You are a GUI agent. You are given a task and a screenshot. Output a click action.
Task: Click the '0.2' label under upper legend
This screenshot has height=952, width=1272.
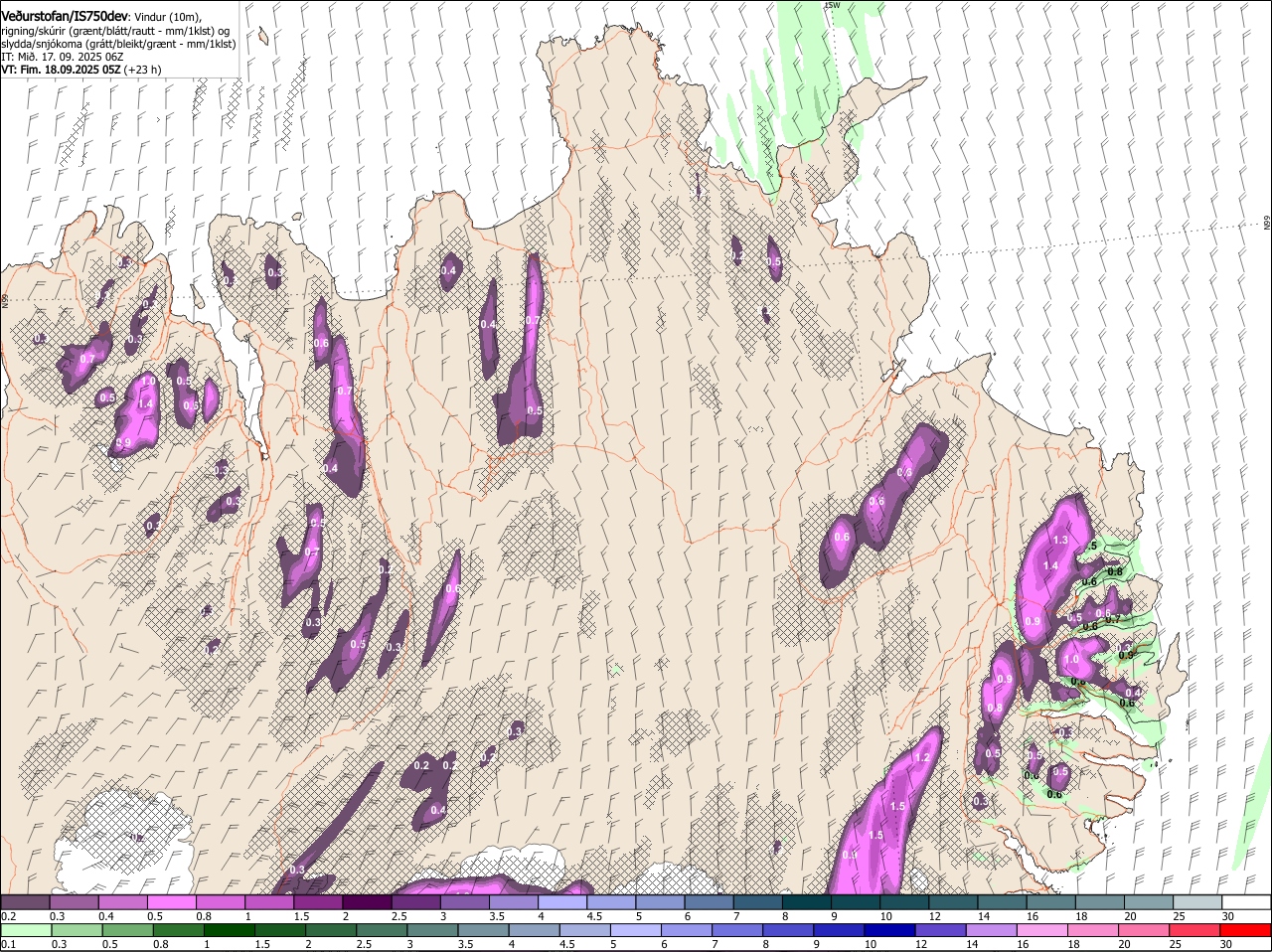click(8, 916)
